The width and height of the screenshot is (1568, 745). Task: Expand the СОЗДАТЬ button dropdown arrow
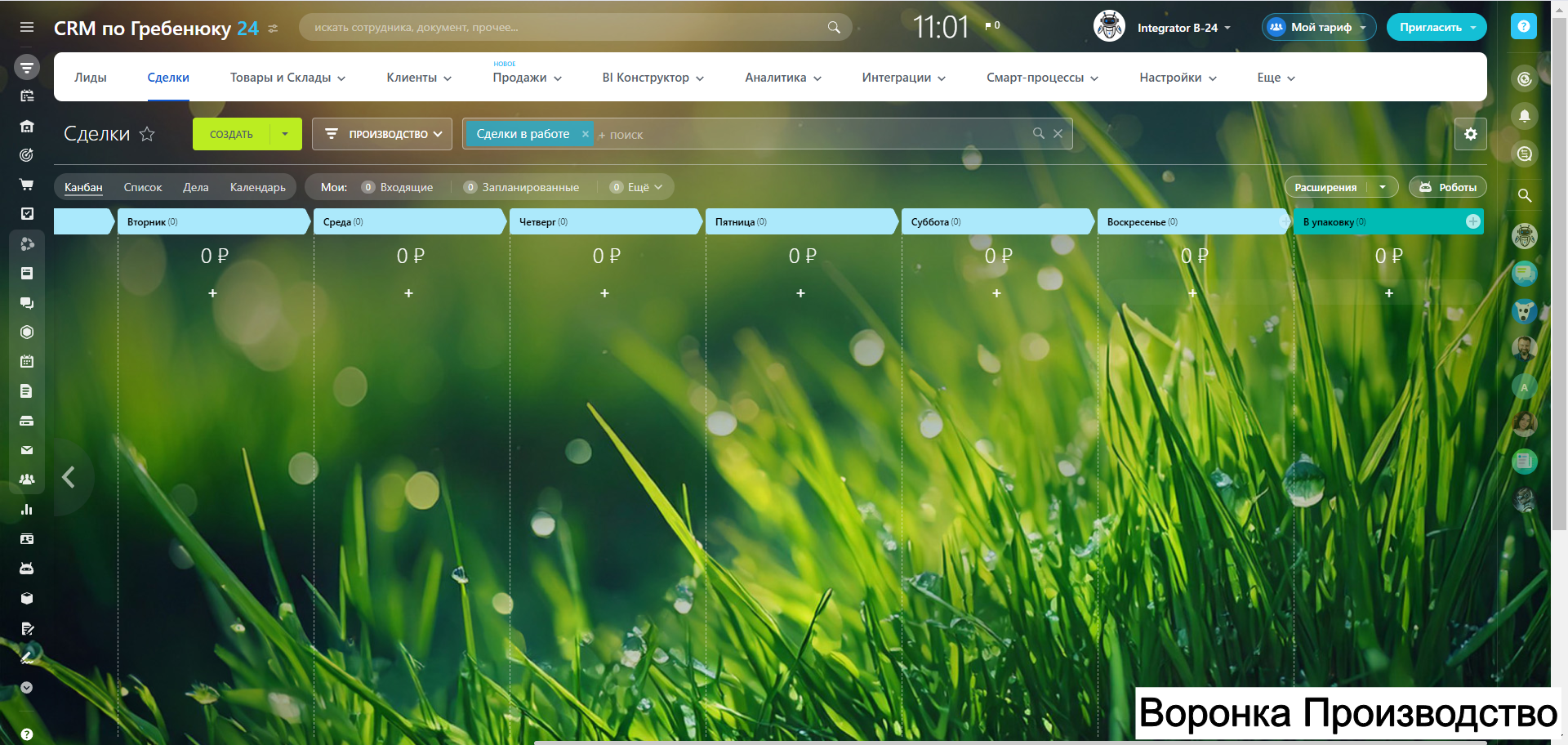(285, 134)
